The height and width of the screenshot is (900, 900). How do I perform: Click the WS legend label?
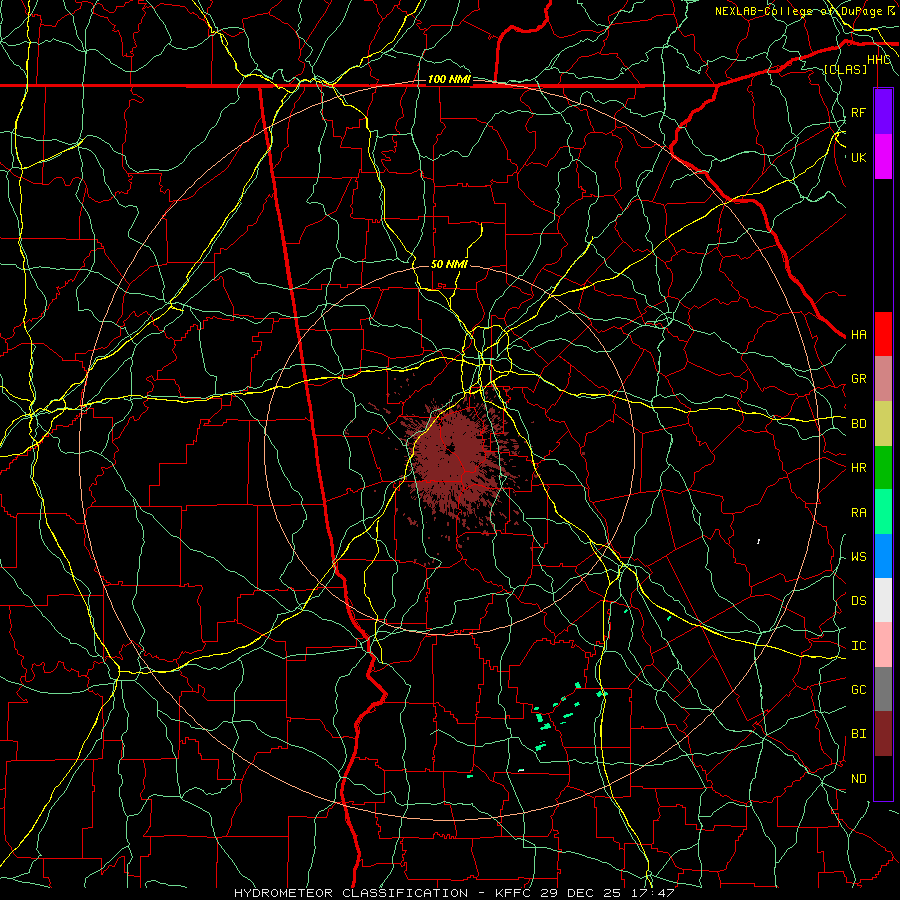click(858, 557)
